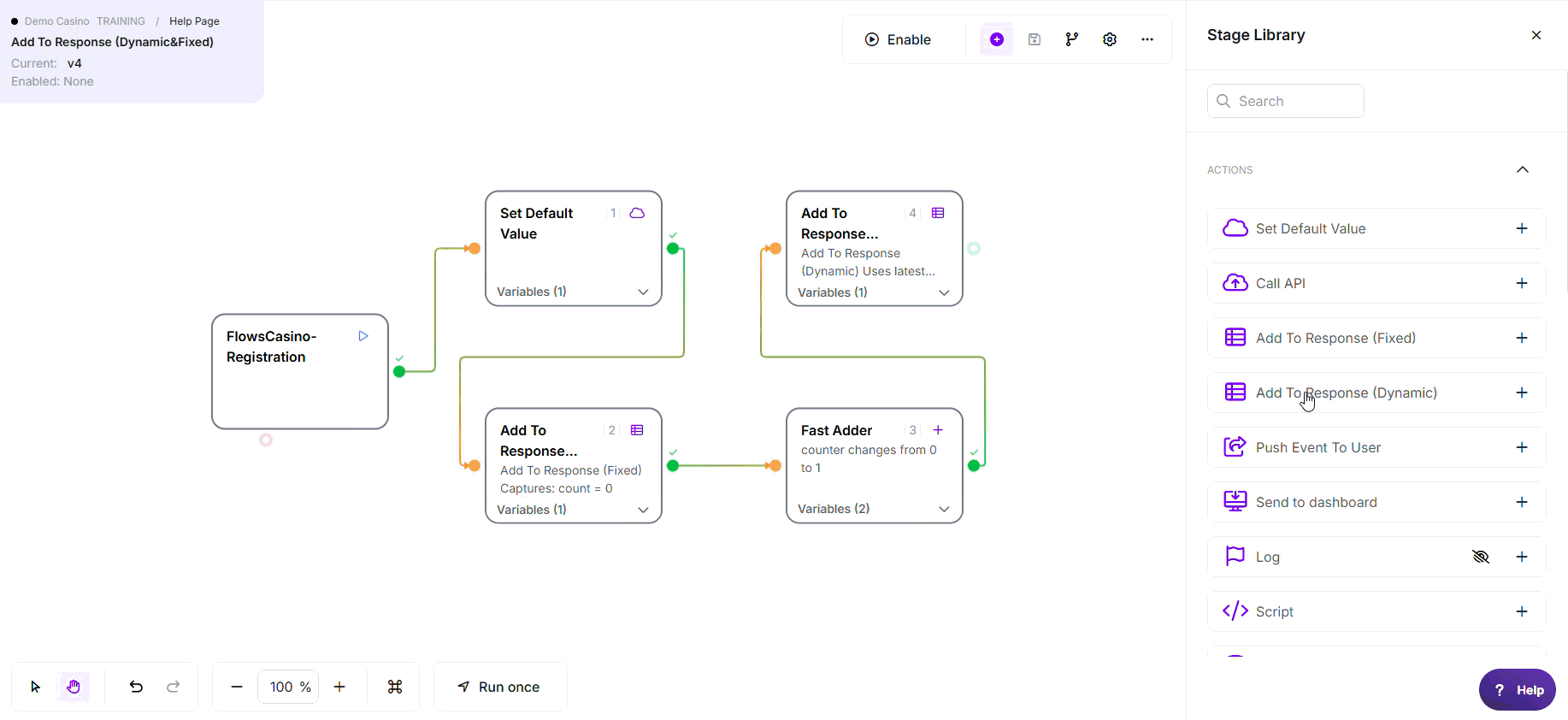Click the Run once button

pyautogui.click(x=499, y=687)
